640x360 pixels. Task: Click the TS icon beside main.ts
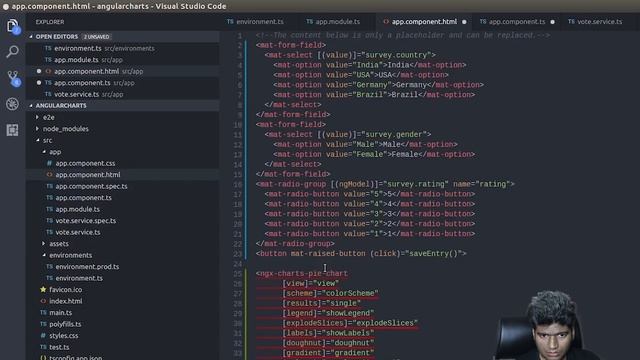click(x=43, y=313)
